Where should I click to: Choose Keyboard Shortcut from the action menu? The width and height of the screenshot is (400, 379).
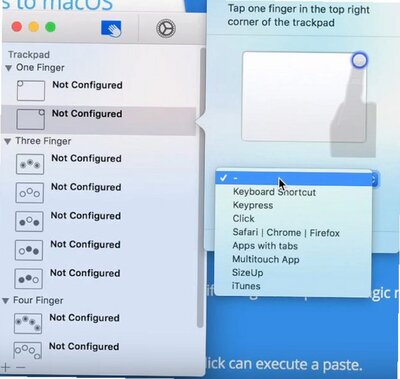[274, 192]
